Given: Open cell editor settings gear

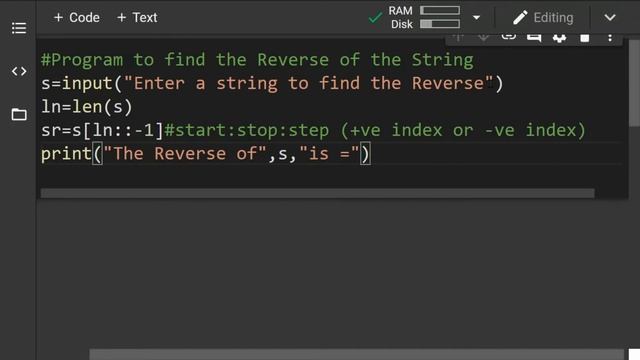Looking at the screenshot, I should 559,38.
